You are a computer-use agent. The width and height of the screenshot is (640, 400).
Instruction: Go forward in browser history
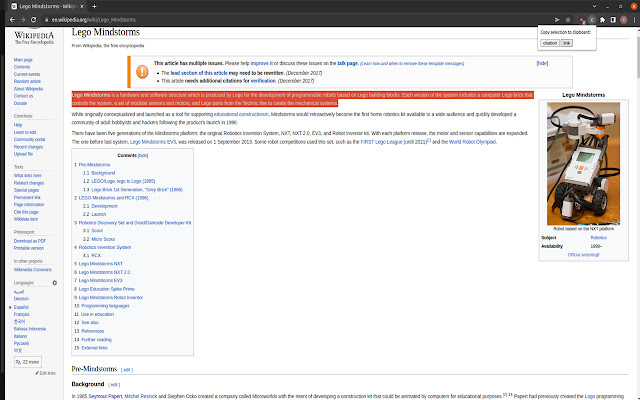coord(23,20)
